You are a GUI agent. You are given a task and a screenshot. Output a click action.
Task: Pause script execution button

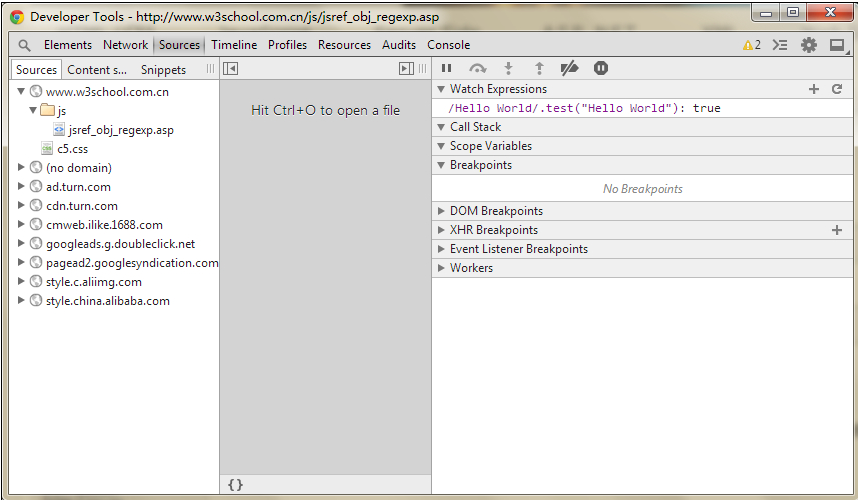pos(447,68)
